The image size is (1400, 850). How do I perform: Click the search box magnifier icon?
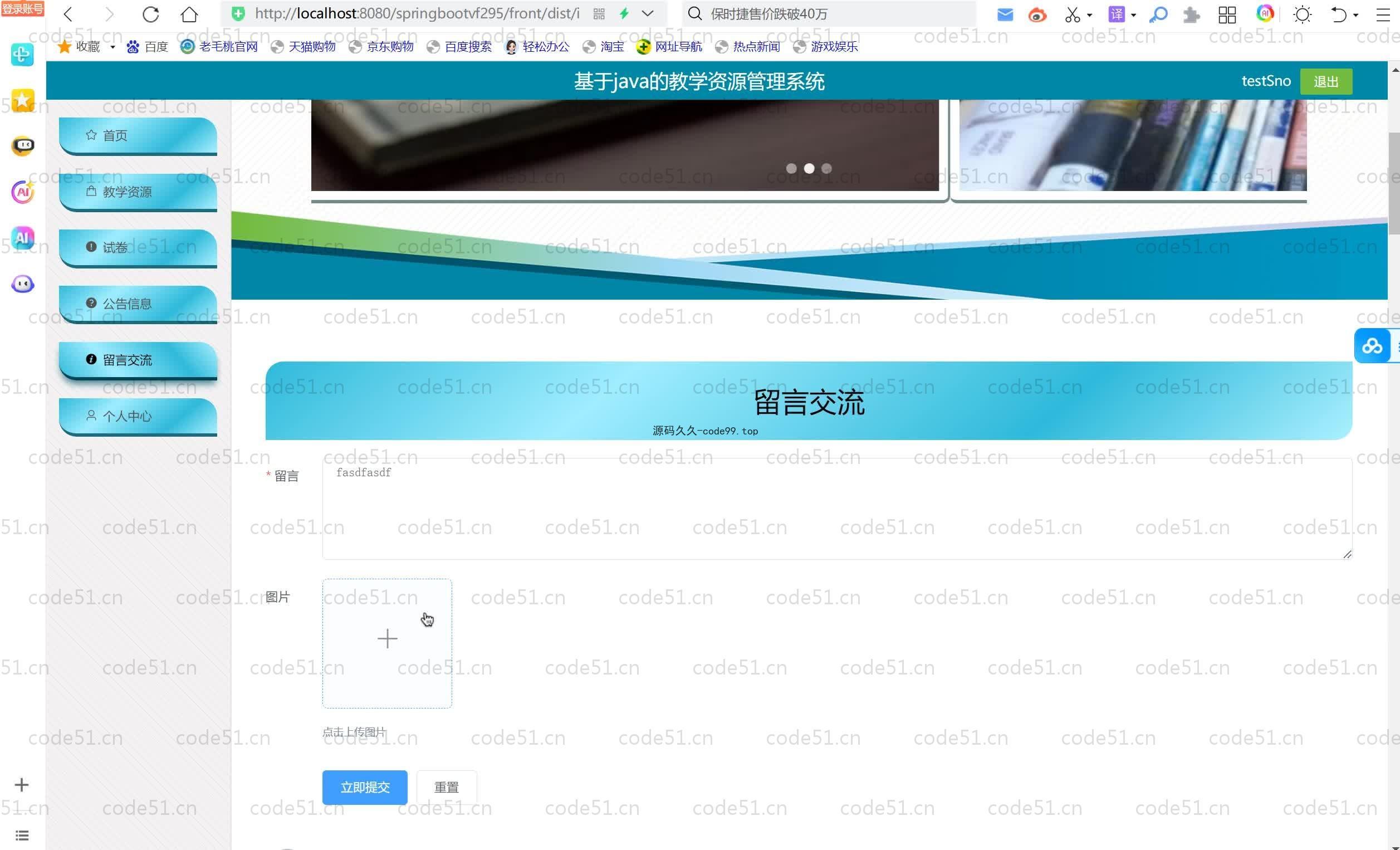coord(694,13)
